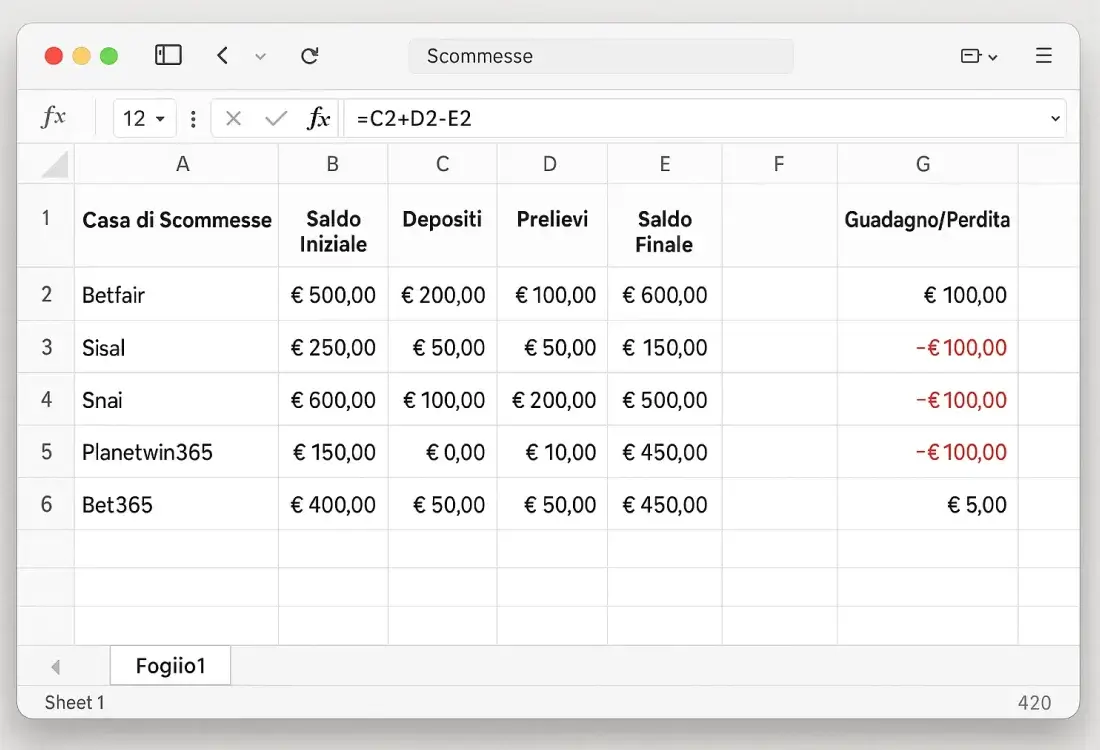Expand the chevron next to the back arrow

tap(260, 57)
